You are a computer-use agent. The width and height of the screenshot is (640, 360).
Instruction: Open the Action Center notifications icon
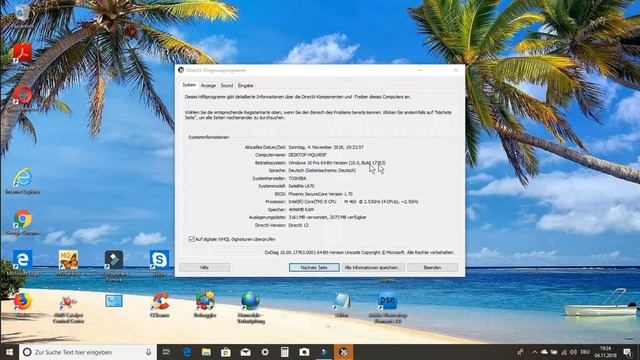tap(627, 352)
